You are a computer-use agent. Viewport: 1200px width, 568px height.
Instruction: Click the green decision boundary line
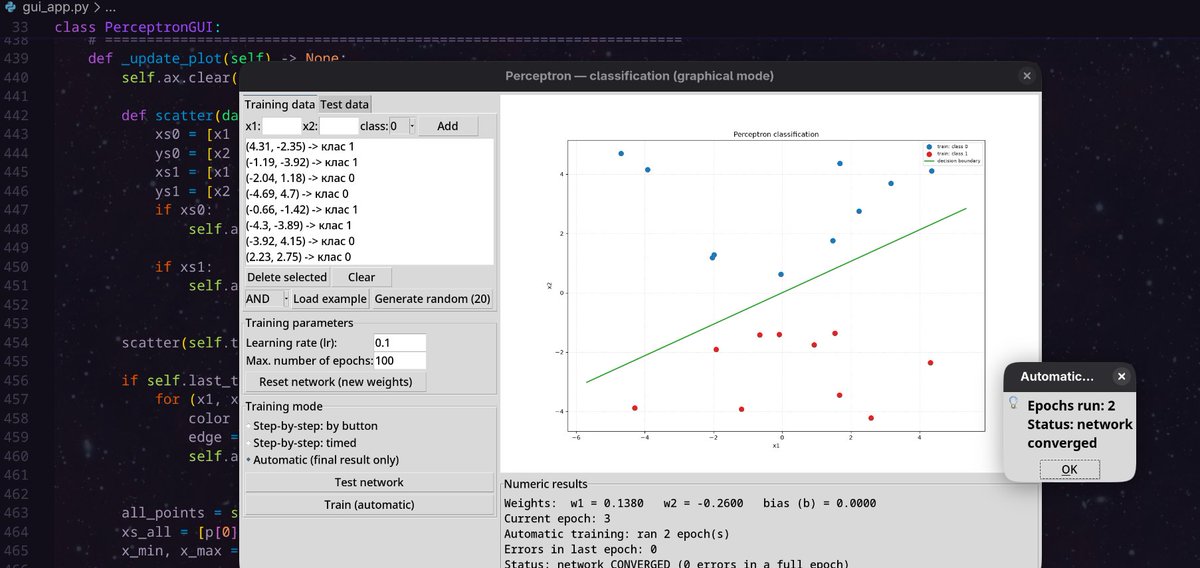click(x=776, y=295)
